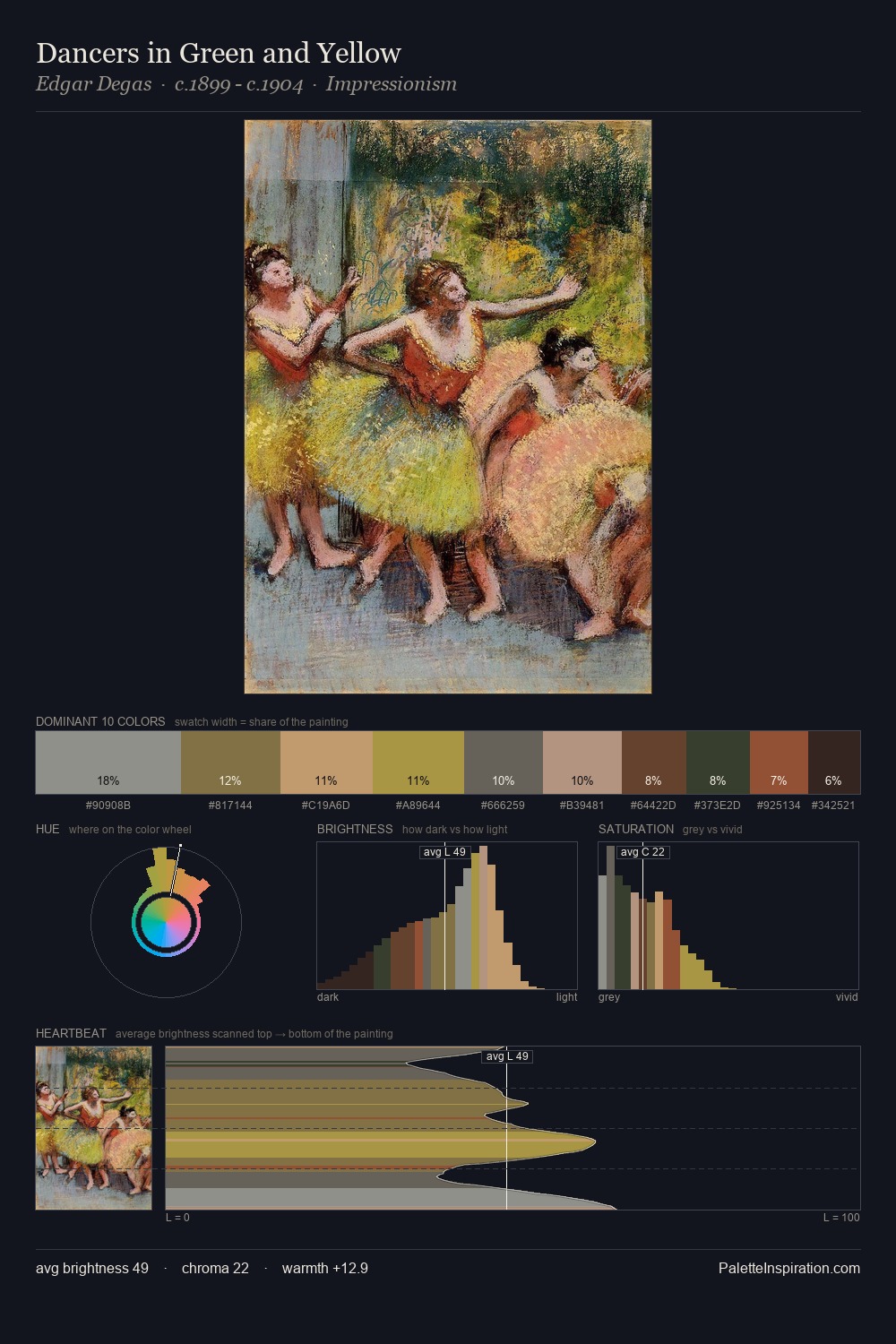Click the #342521 hex code label
The height and width of the screenshot is (1344, 896).
pyautogui.click(x=833, y=806)
